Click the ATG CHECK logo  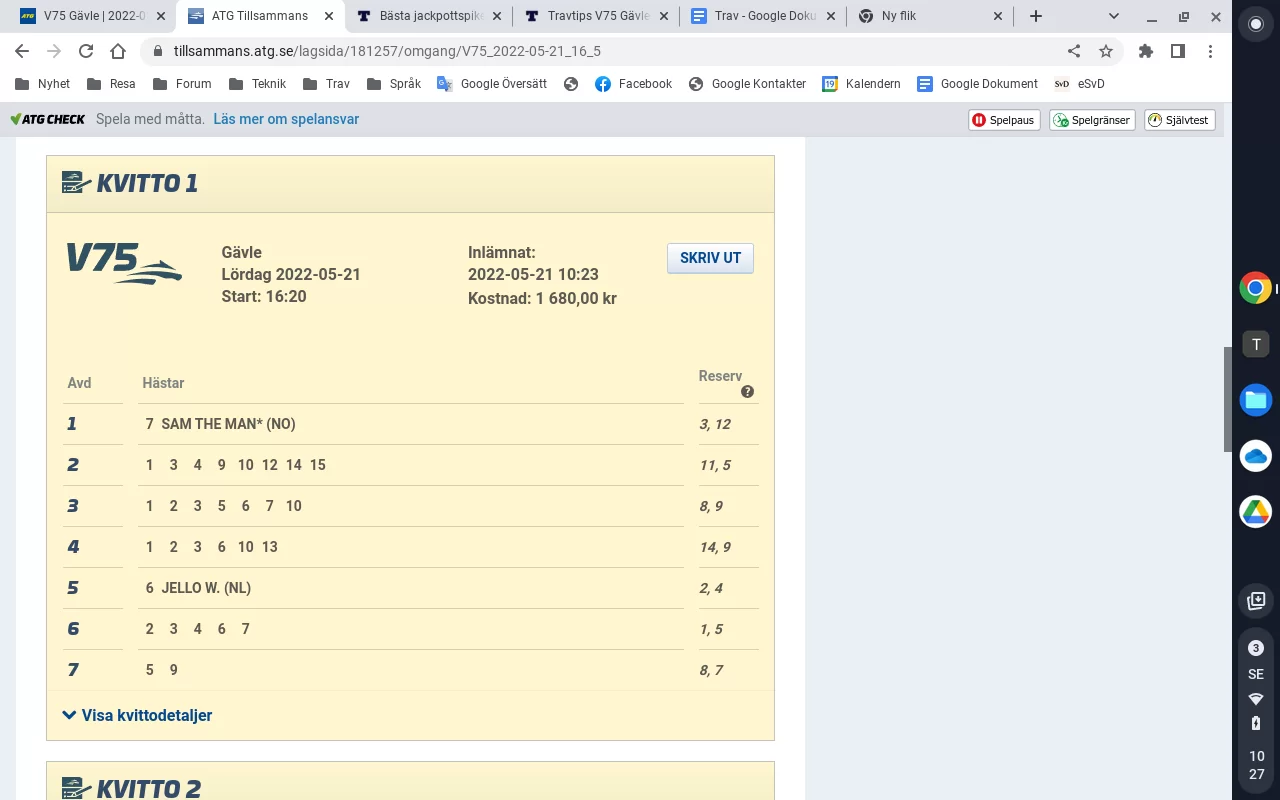point(47,119)
